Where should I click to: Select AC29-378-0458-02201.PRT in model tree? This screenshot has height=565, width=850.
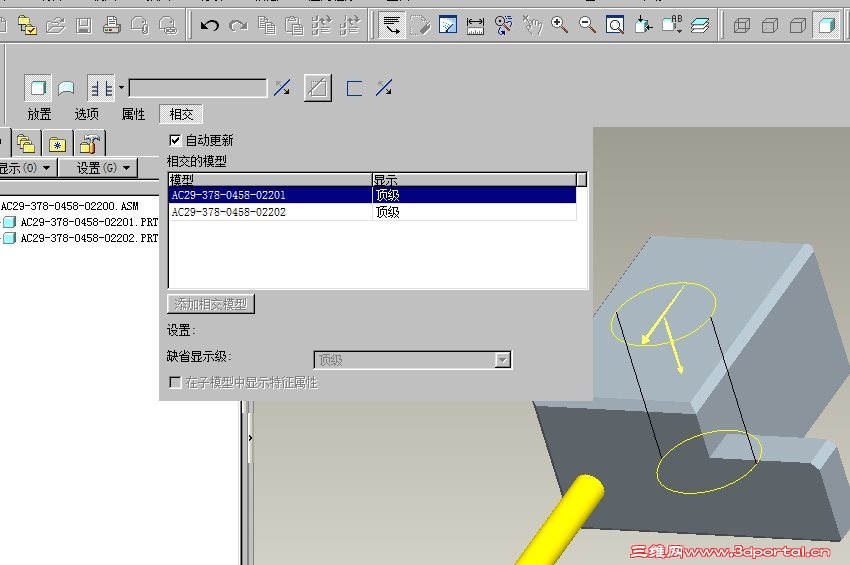tap(89, 222)
